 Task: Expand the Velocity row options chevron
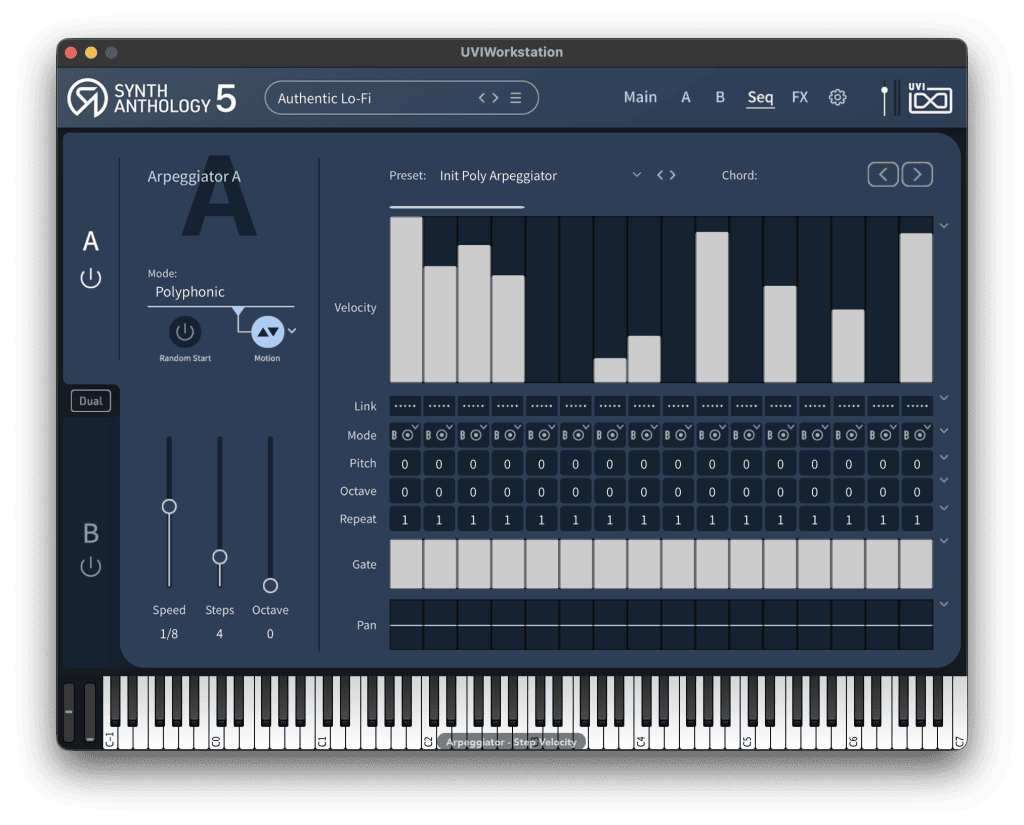pos(944,225)
